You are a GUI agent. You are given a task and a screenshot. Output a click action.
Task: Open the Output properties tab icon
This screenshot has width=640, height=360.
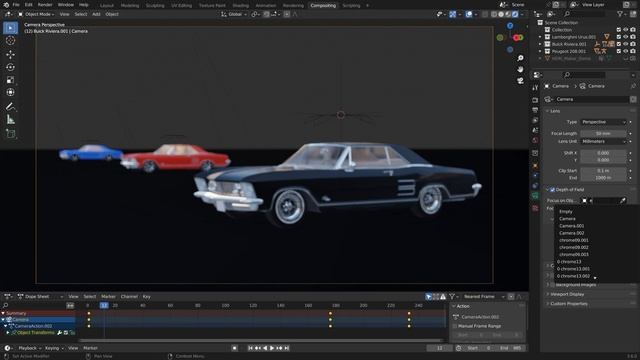[x=535, y=110]
